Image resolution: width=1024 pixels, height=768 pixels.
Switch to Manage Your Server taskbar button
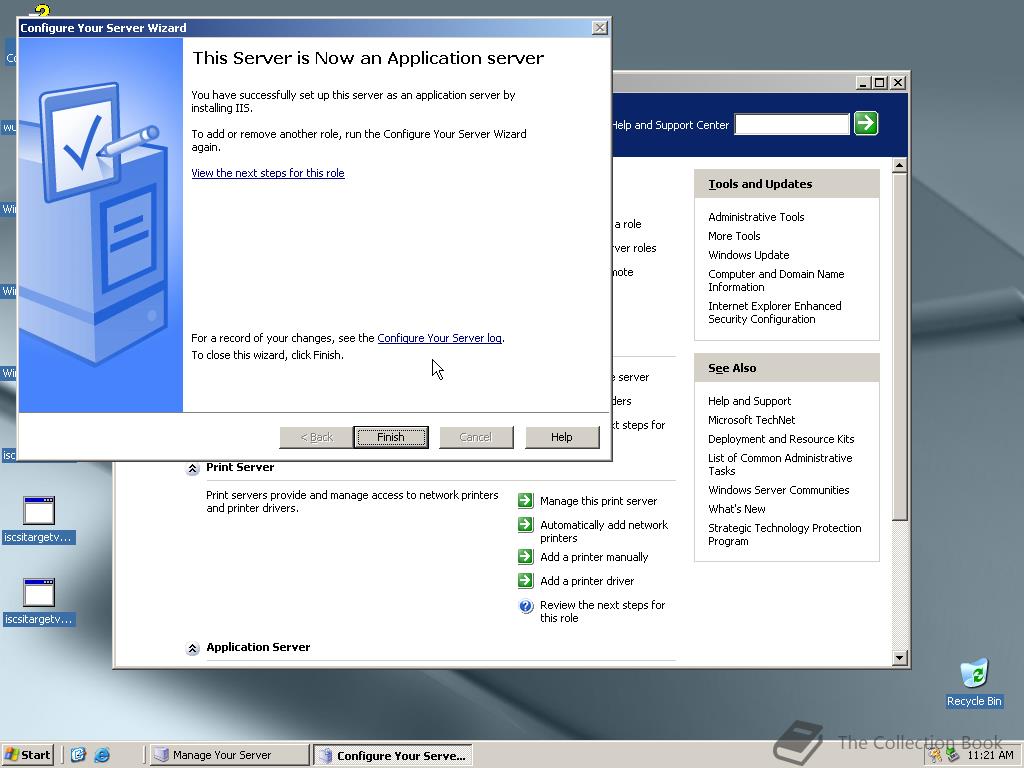tap(229, 755)
